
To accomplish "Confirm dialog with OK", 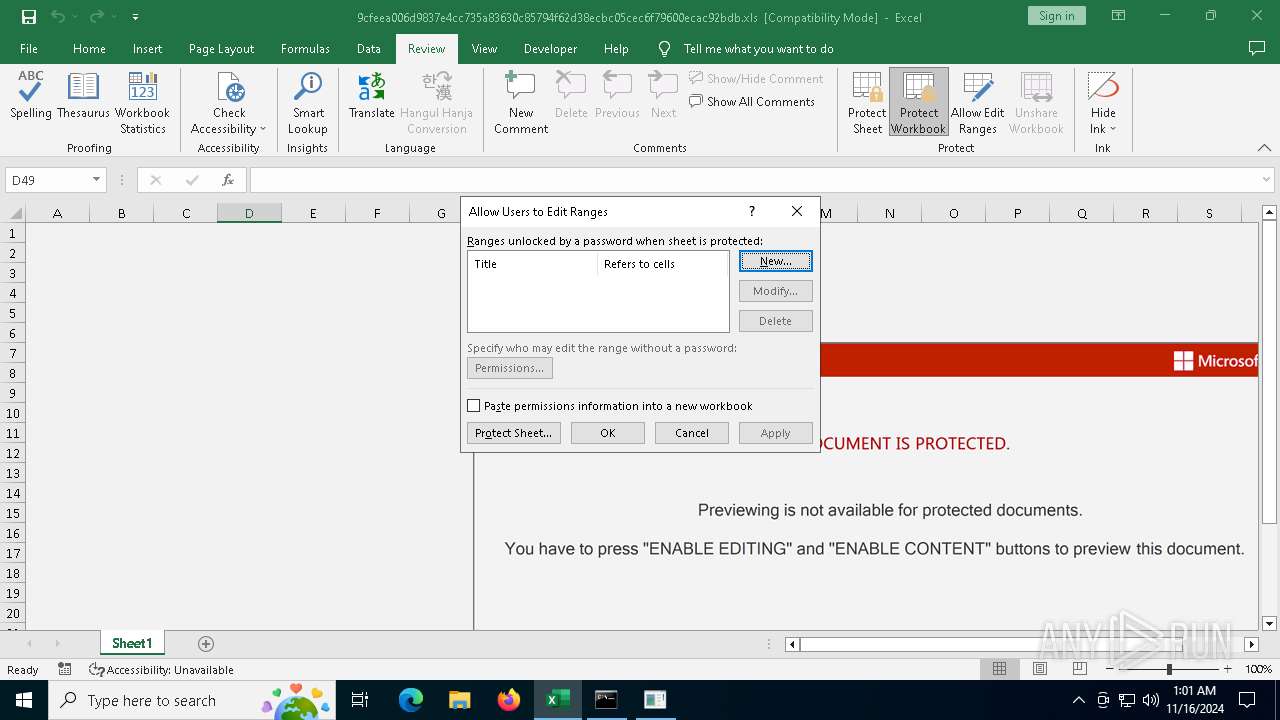I will [608, 433].
